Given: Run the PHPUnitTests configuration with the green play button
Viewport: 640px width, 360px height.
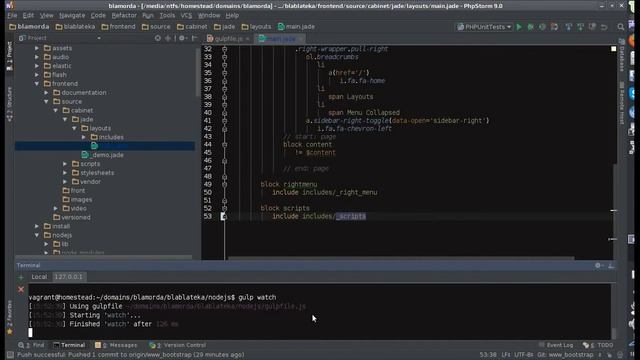Looking at the screenshot, I should tap(519, 27).
